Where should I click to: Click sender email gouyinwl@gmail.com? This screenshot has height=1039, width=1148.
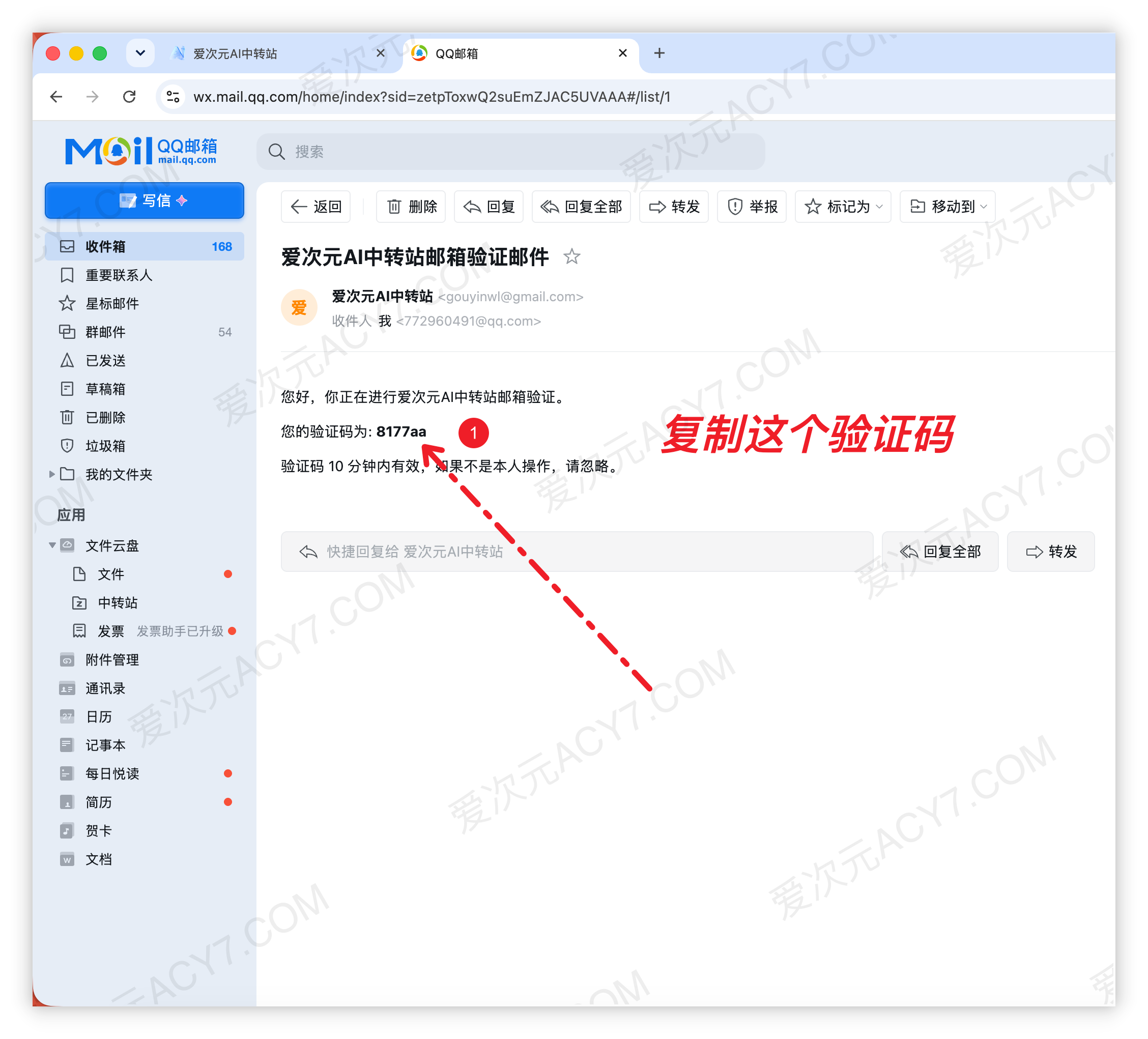(x=511, y=297)
